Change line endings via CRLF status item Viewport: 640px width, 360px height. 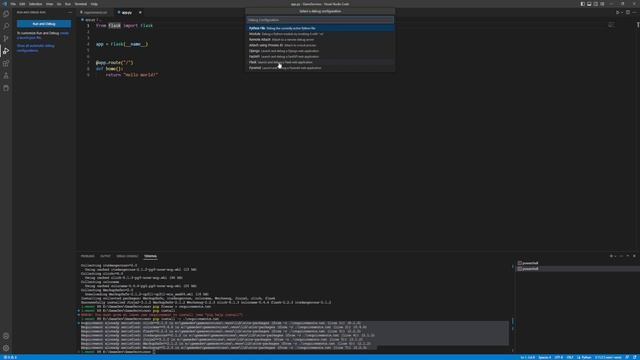[570, 357]
